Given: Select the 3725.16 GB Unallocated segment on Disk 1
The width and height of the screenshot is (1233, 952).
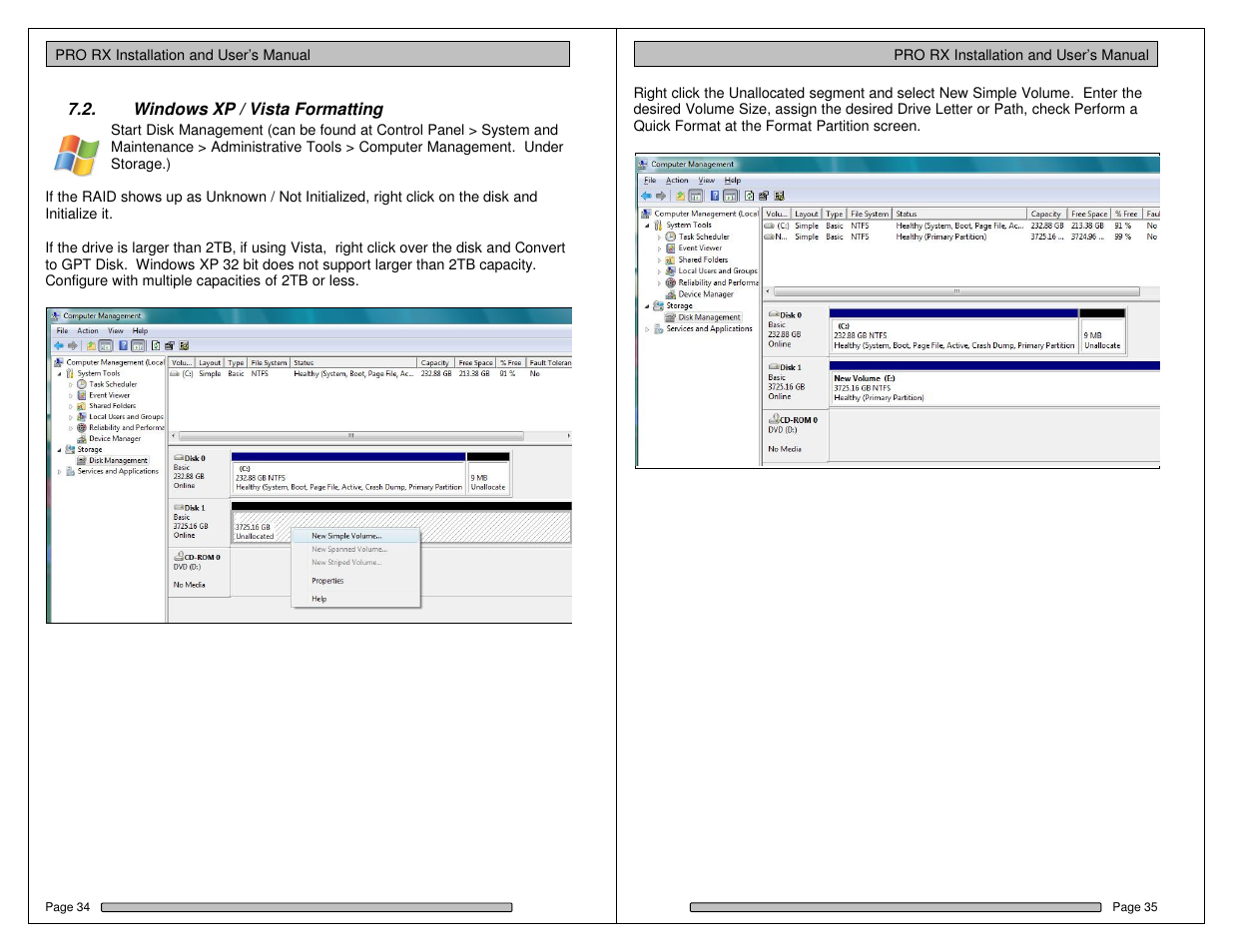Looking at the screenshot, I should pyautogui.click(x=400, y=527).
